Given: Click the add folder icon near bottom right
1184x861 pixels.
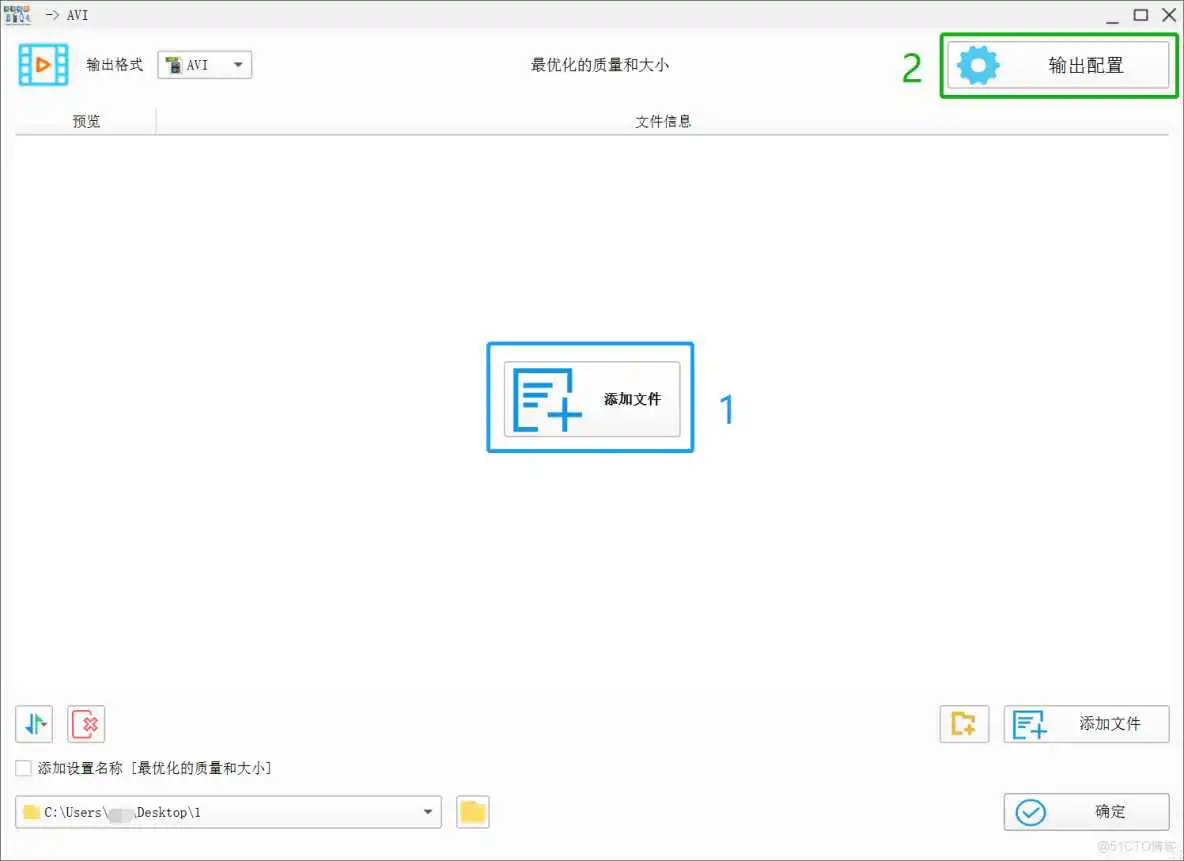Looking at the screenshot, I should 963,724.
